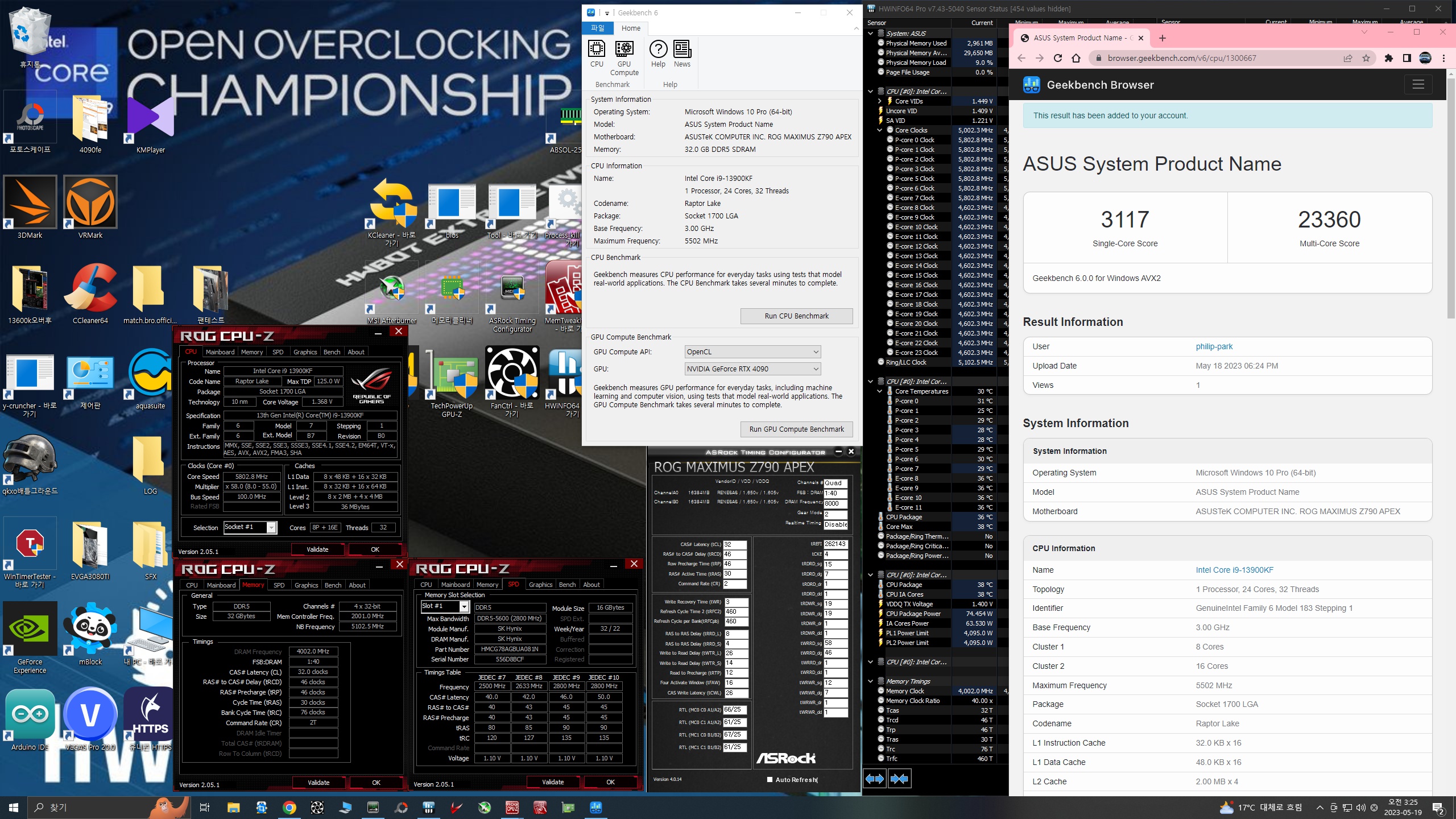Open VRMark desktop shortcut

[90, 208]
